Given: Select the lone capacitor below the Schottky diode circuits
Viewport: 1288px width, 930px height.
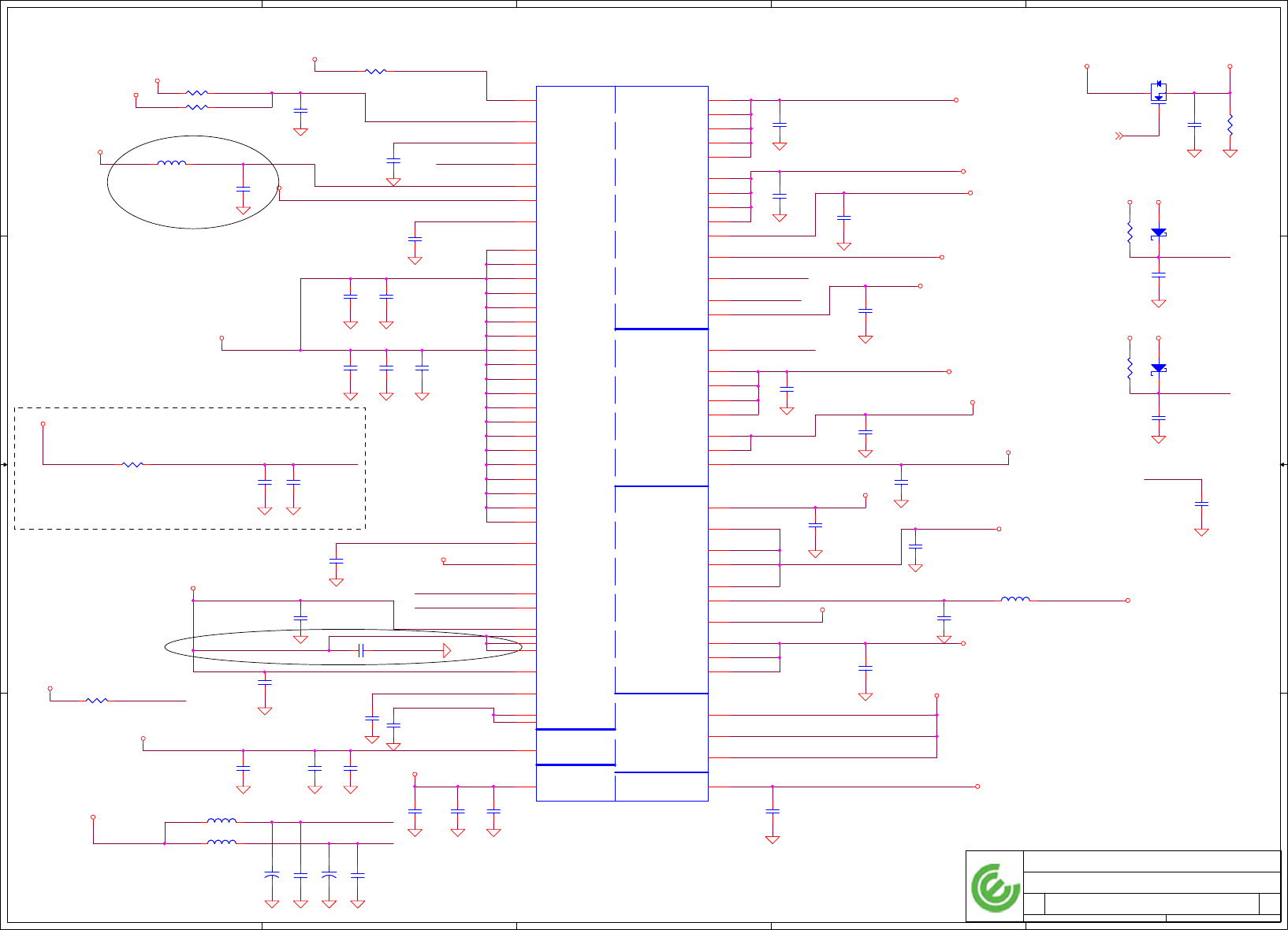Looking at the screenshot, I should (x=1201, y=504).
